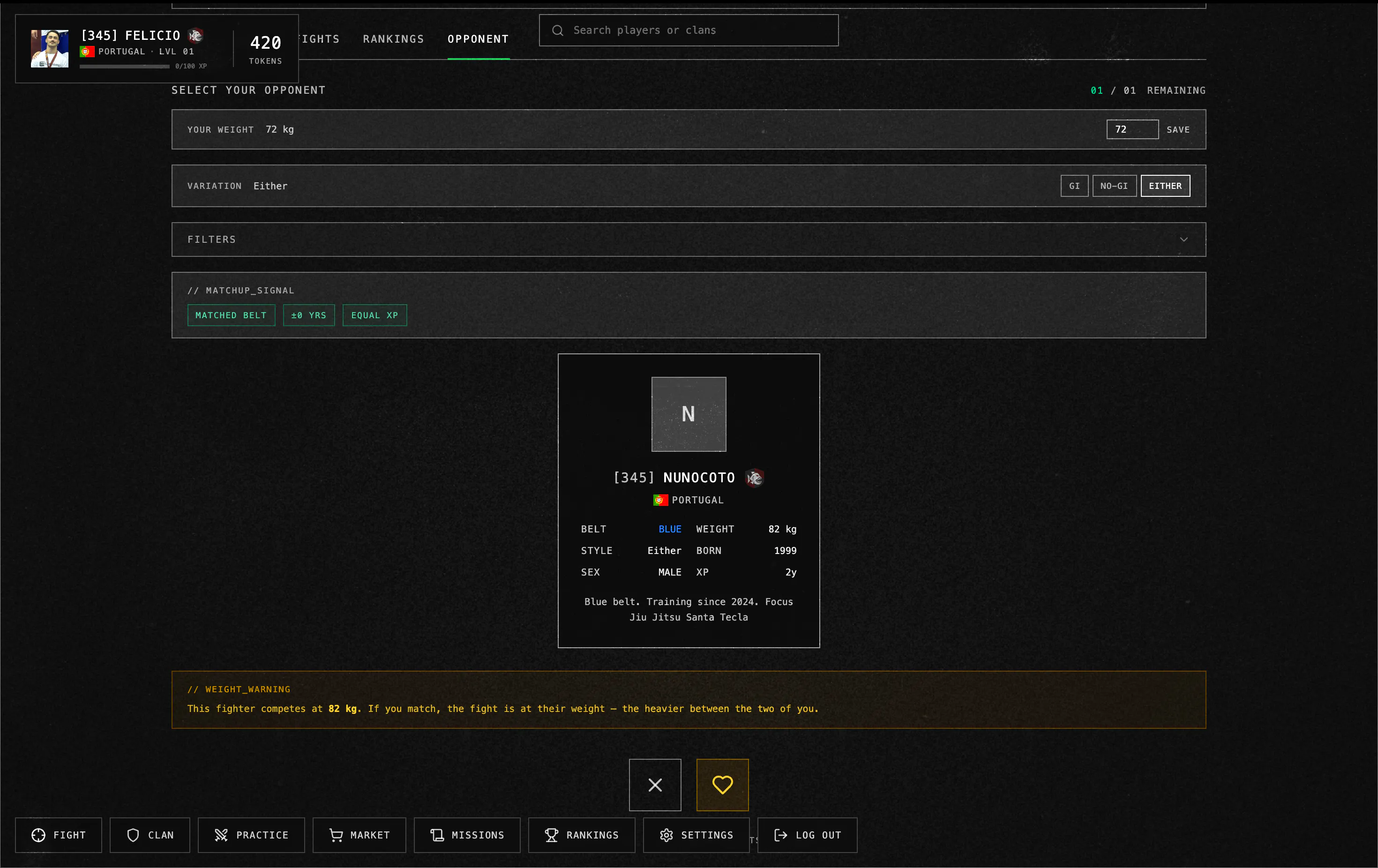Open Rankings from the bottom nav
1378x868 pixels.
tap(581, 835)
